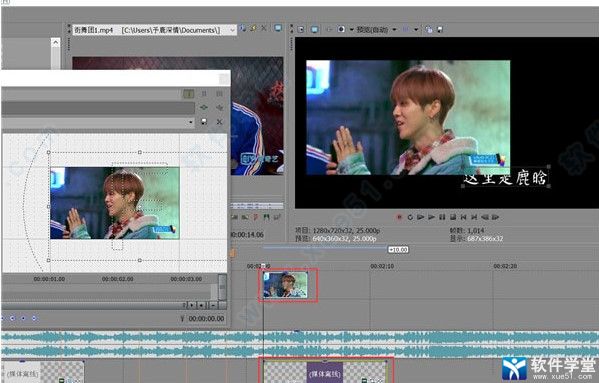This screenshot has height=383, width=599.
Task: Stop playback using the square stop icon
Action: point(453,217)
